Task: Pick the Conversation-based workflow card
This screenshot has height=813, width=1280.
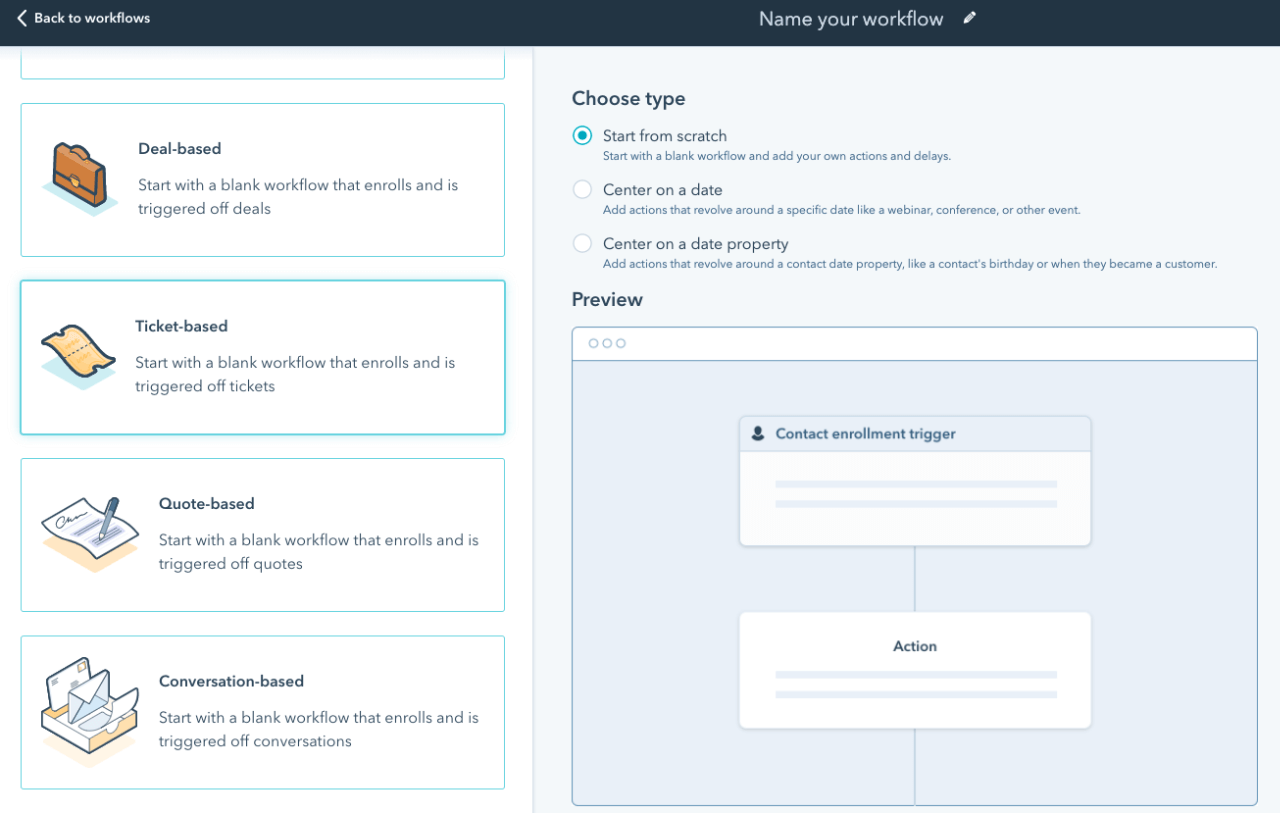Action: [263, 713]
